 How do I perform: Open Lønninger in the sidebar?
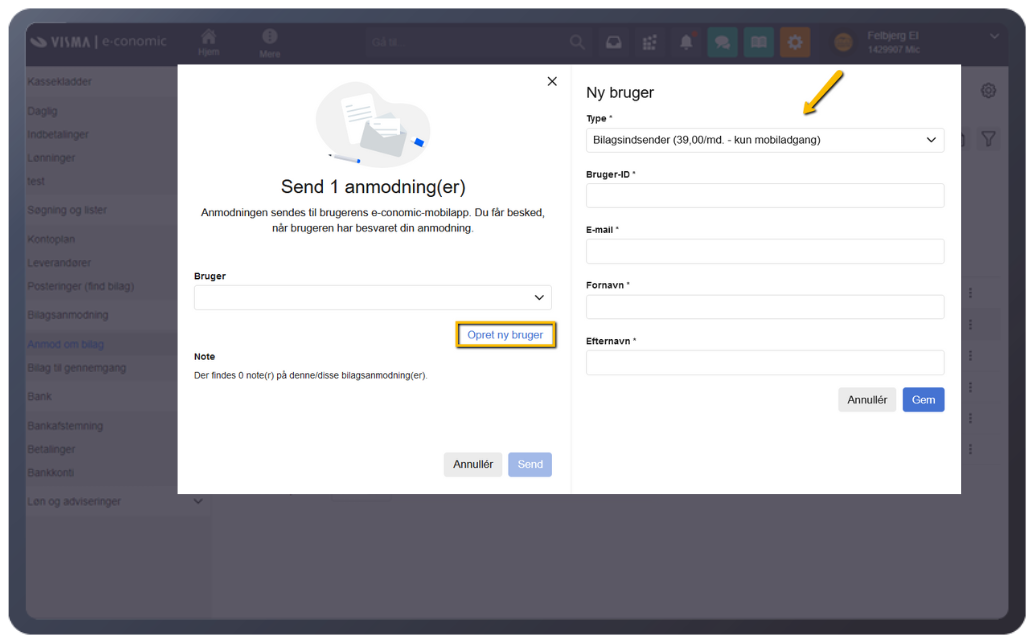pyautogui.click(x=51, y=158)
